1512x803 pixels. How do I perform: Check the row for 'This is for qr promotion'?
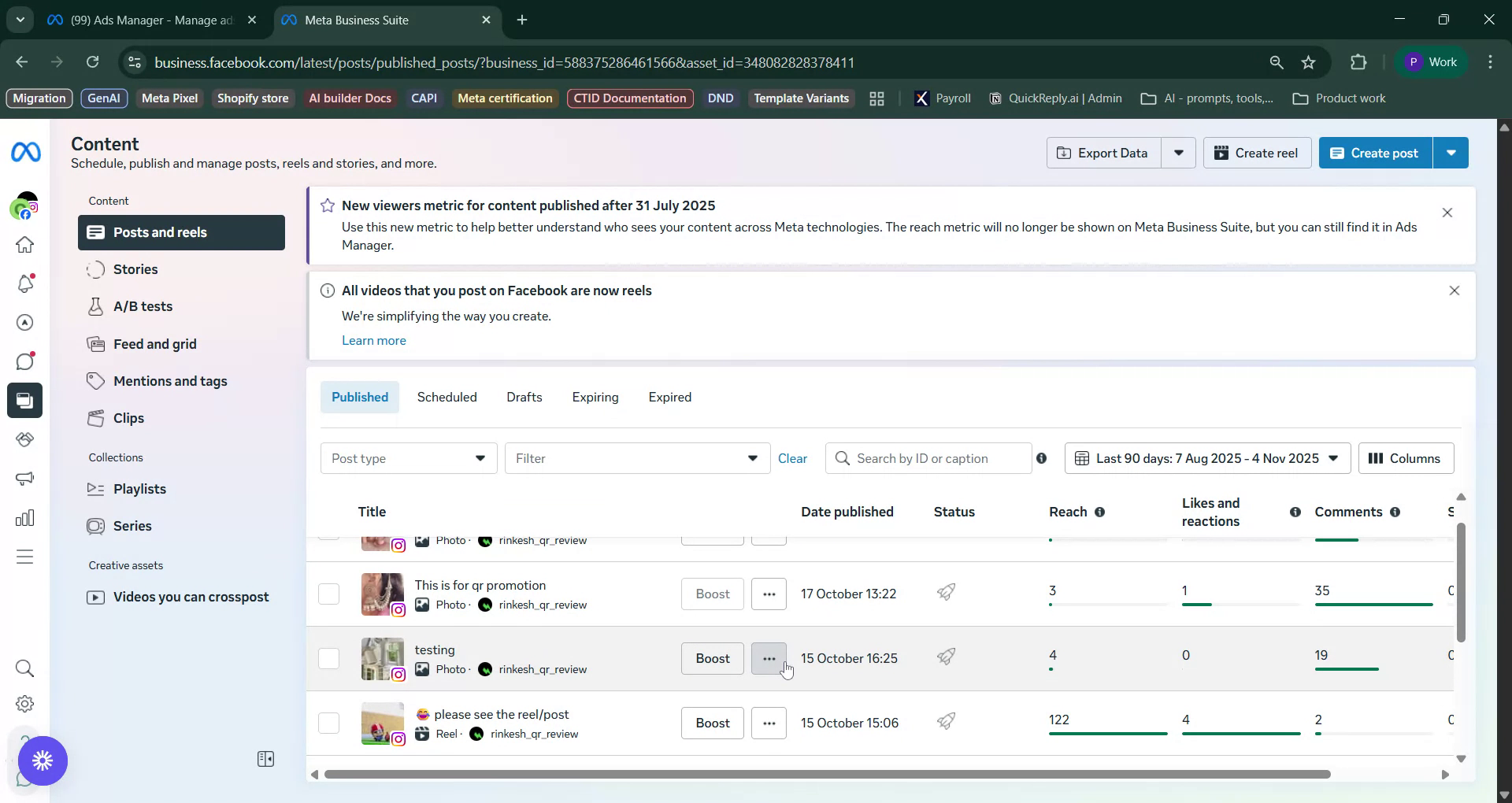(x=328, y=594)
